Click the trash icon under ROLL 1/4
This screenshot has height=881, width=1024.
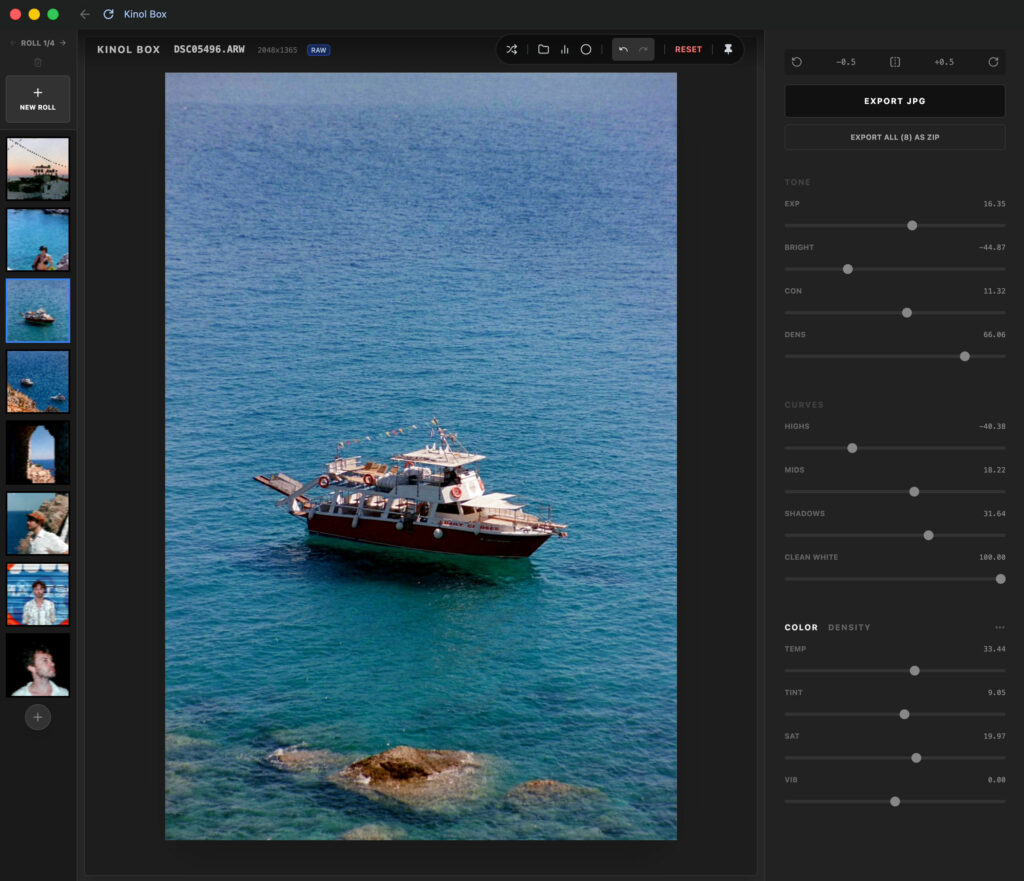(x=36, y=62)
